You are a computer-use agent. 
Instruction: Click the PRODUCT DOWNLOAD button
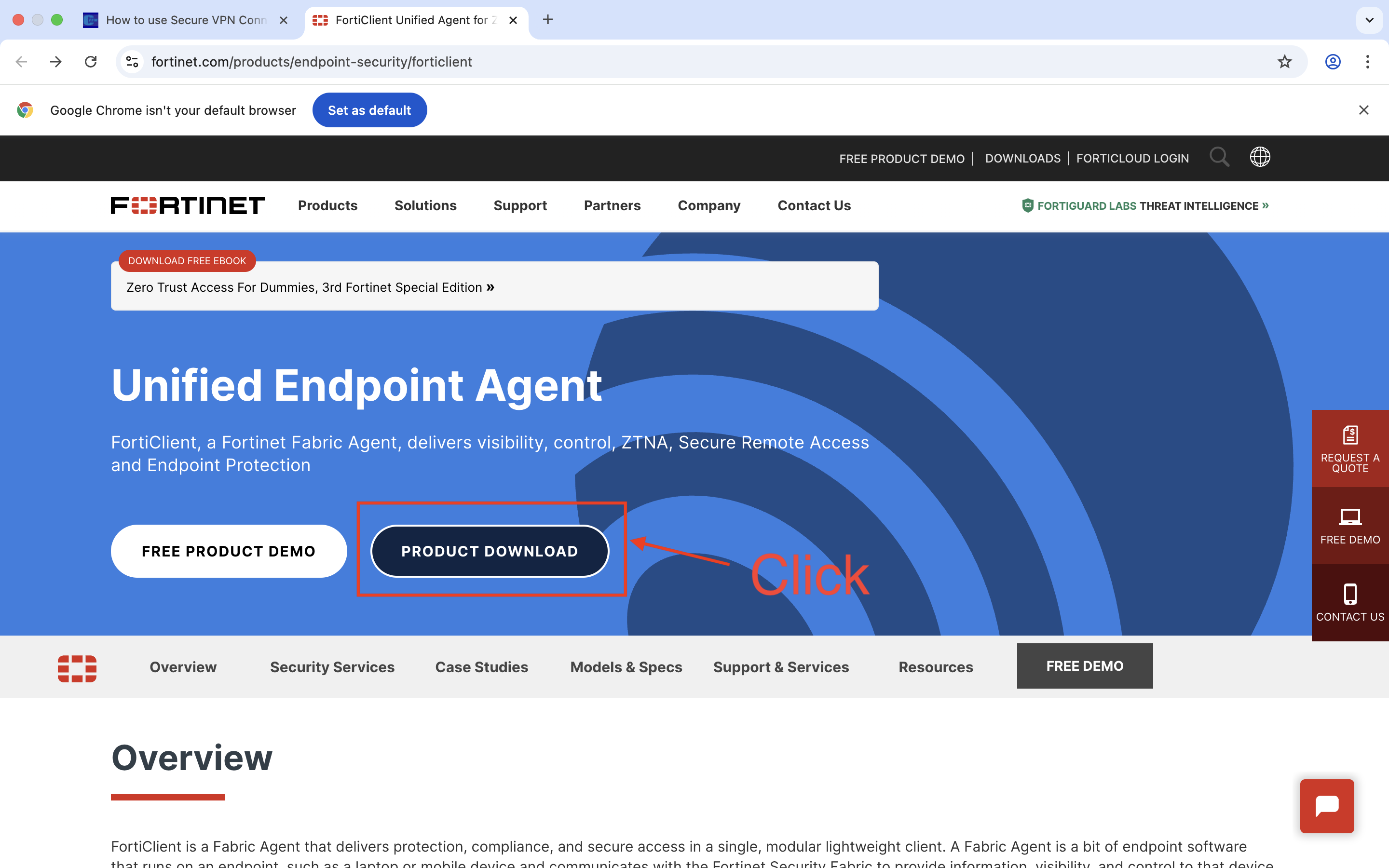[490, 551]
